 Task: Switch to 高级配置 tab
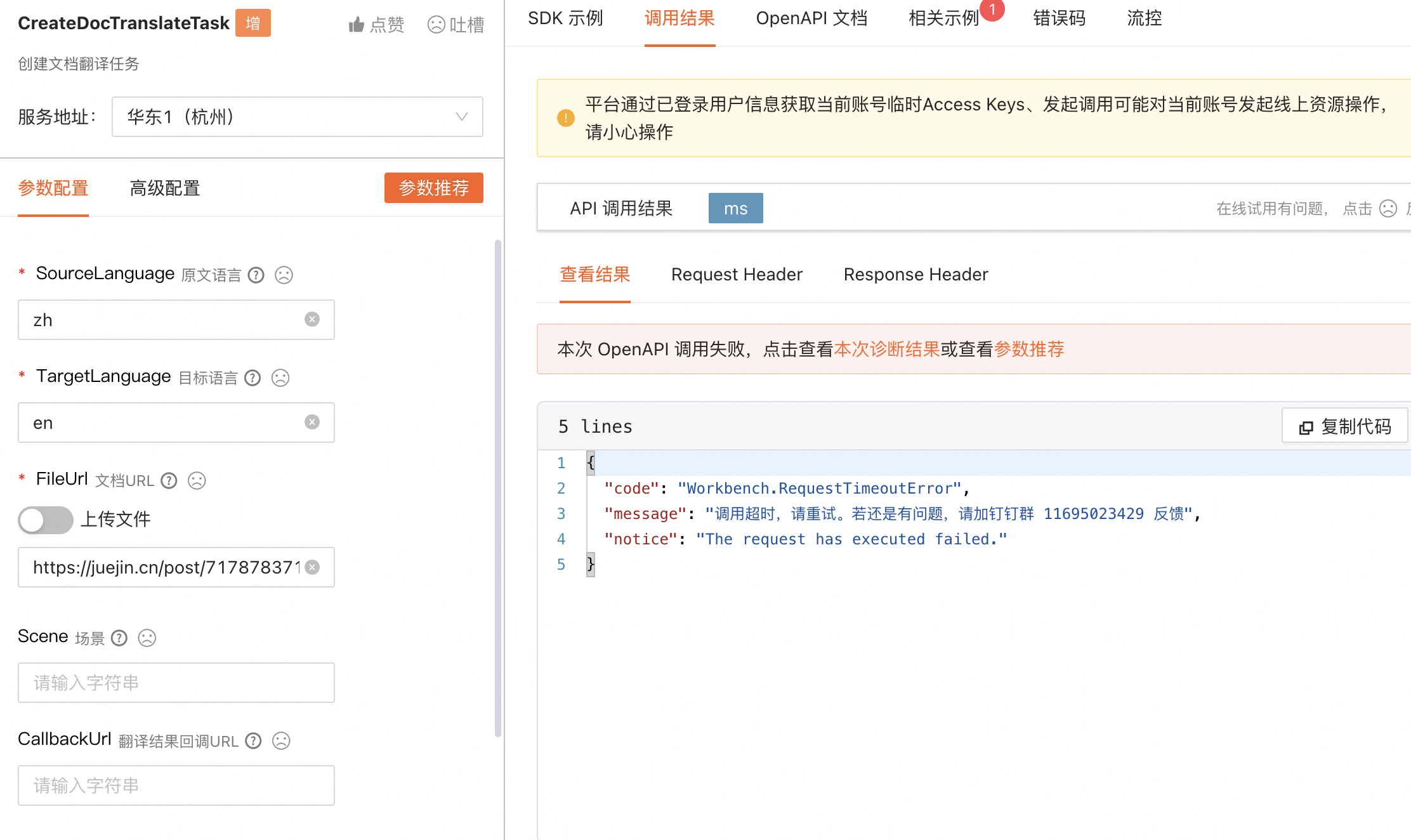164,188
